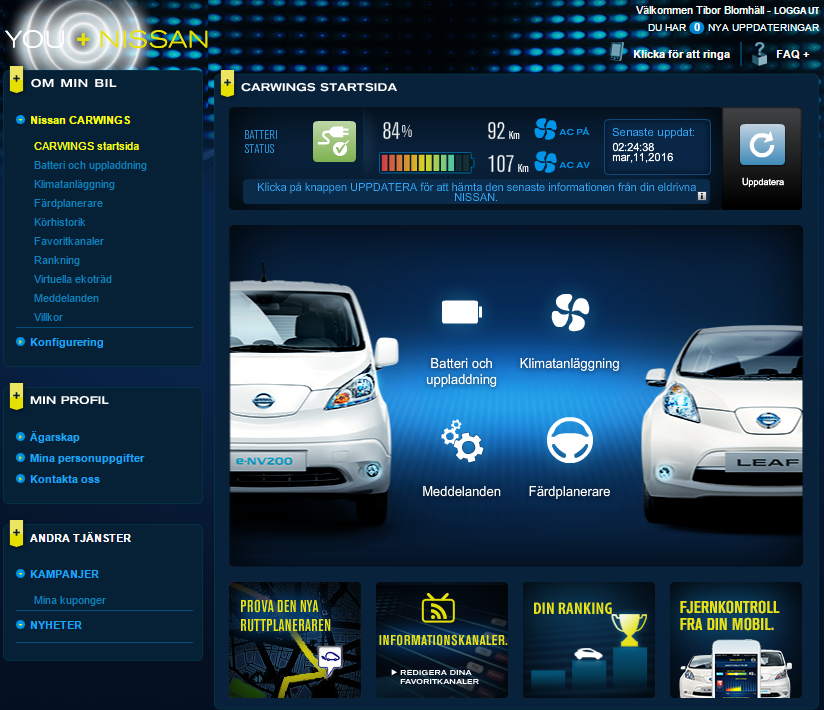The image size is (824, 710).
Task: Expand the Konfigurering section
Action: point(67,342)
